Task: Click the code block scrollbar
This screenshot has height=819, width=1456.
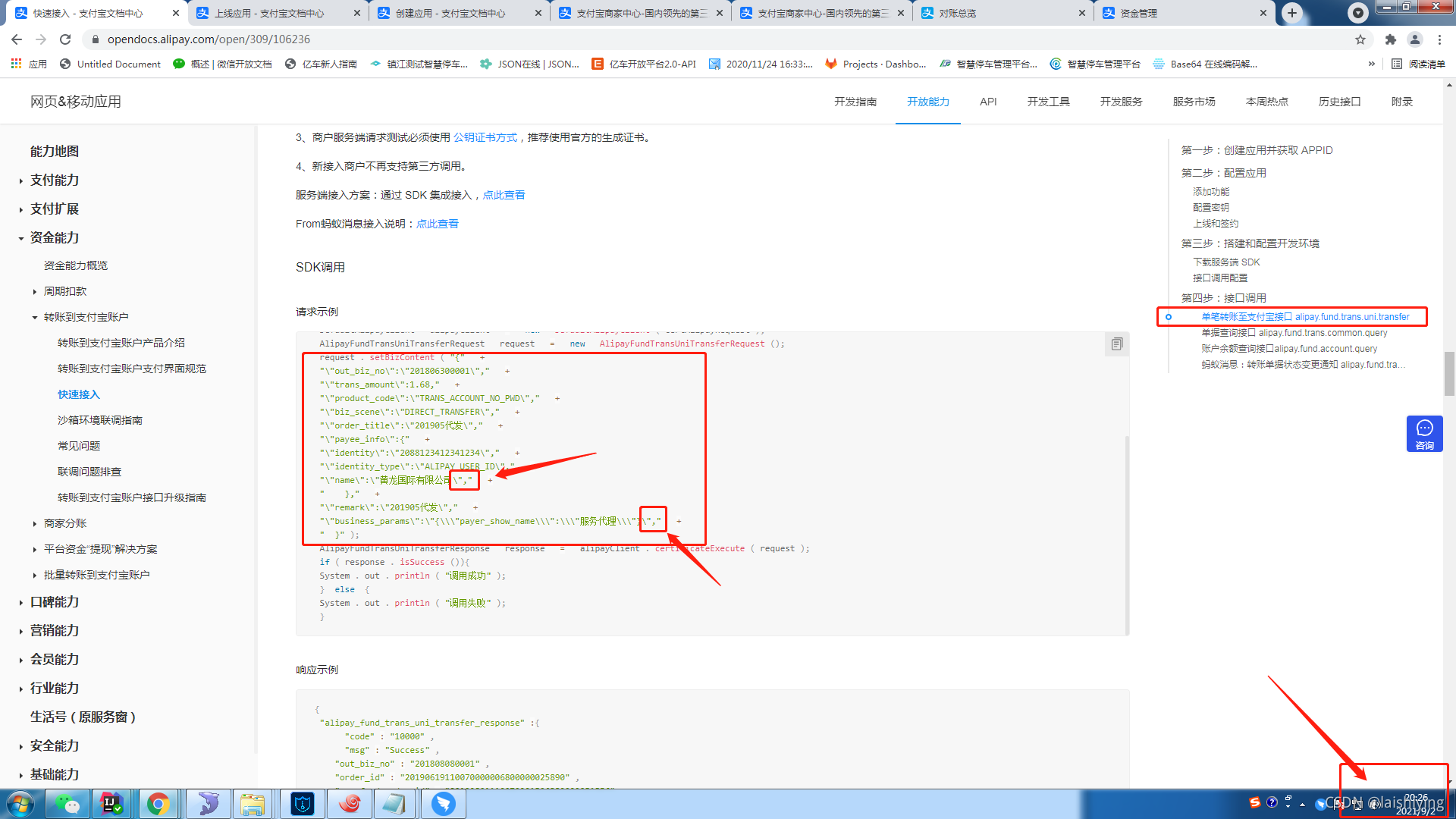Action: 1127,534
